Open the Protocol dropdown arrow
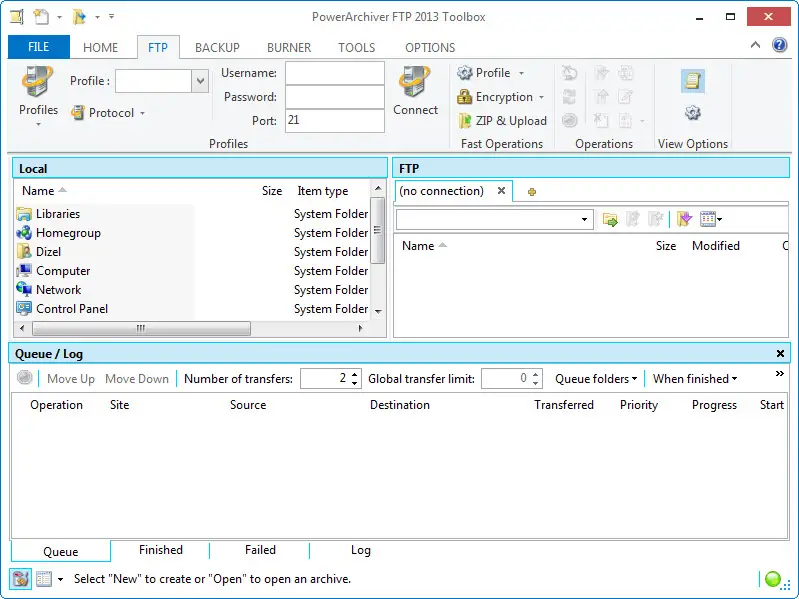This screenshot has width=799, height=599. 143,113
